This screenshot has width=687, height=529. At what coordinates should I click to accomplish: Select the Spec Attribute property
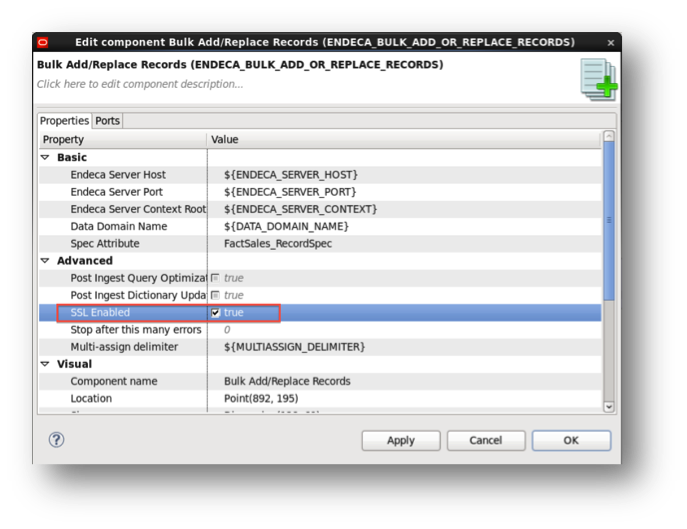(x=105, y=244)
